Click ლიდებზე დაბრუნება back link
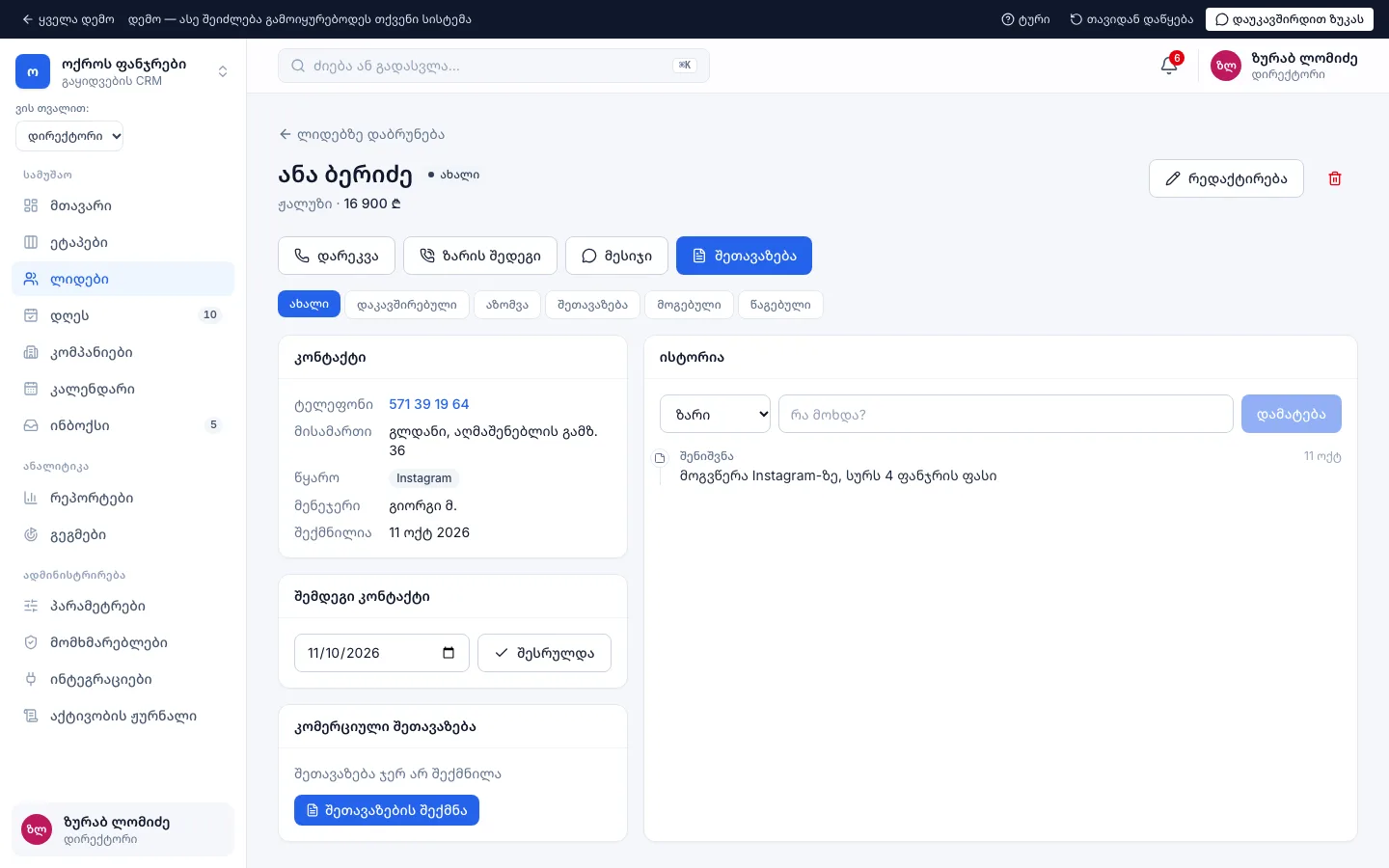The height and width of the screenshot is (868, 1389). coord(362,134)
